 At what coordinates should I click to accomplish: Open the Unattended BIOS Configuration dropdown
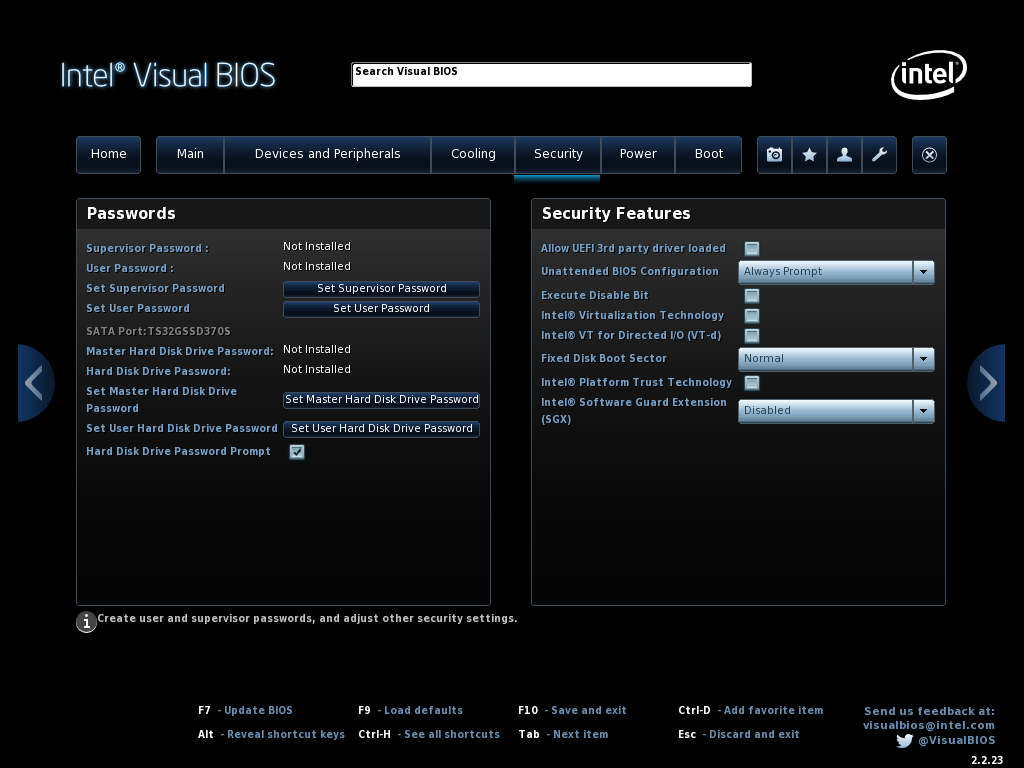pyautogui.click(x=836, y=272)
